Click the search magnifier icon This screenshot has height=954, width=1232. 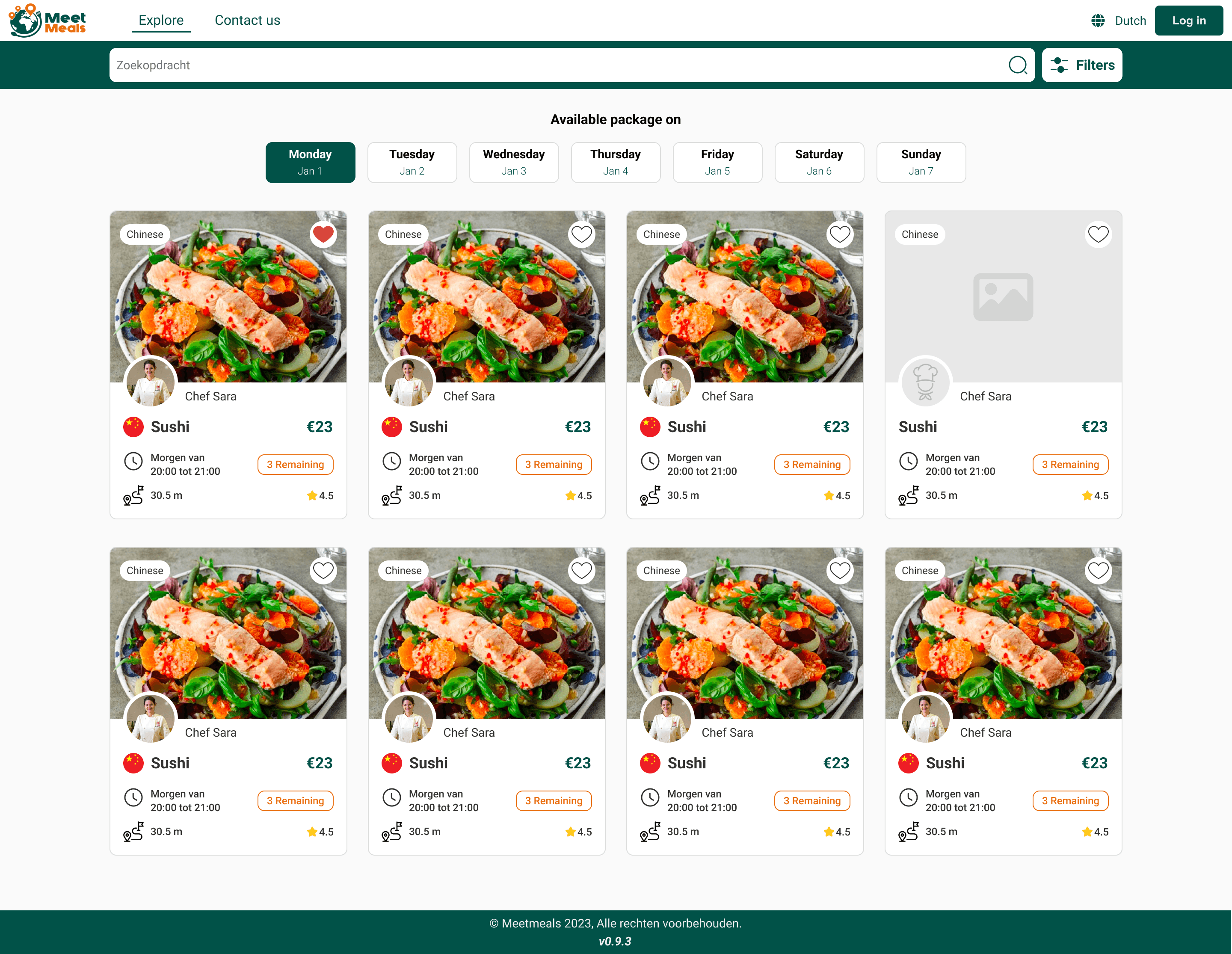(x=1017, y=65)
